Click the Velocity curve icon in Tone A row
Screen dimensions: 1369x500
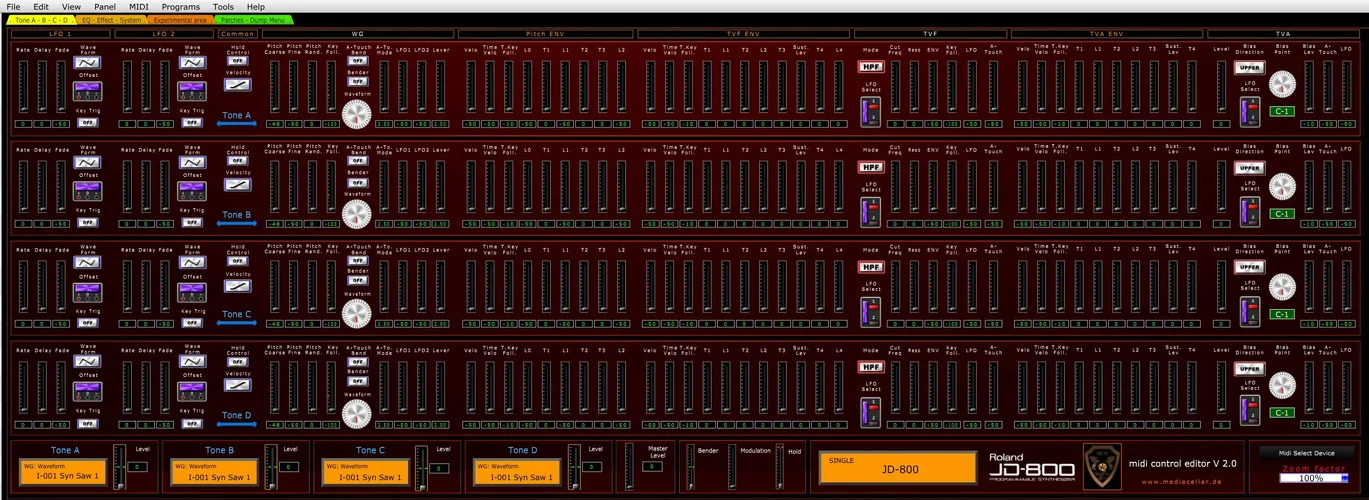coord(237,84)
